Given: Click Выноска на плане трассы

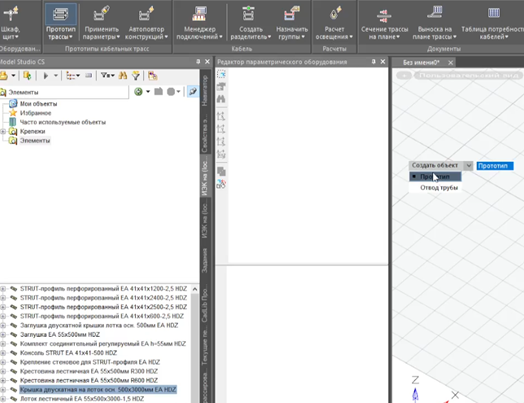Looking at the screenshot, I should click(x=434, y=22).
